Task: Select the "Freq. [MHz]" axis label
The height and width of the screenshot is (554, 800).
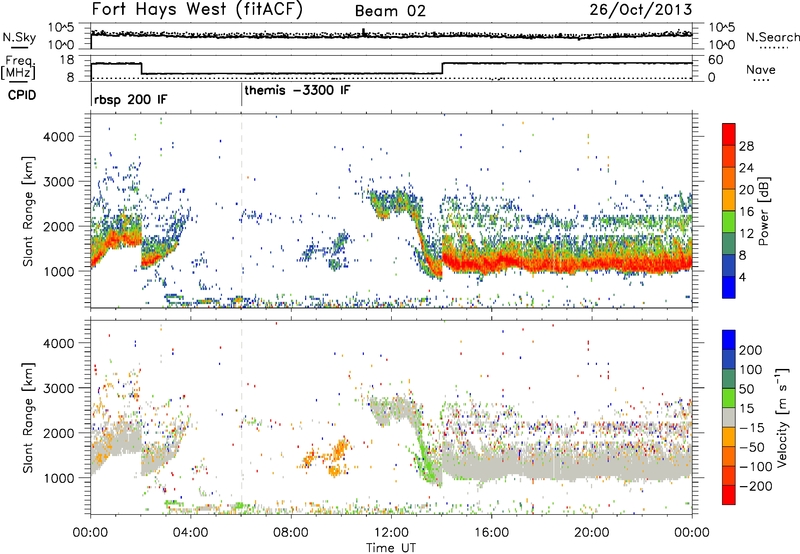Action: point(18,68)
